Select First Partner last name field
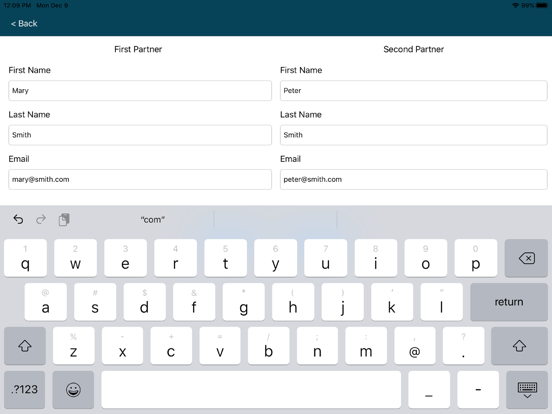The height and width of the screenshot is (414, 552). click(x=140, y=135)
